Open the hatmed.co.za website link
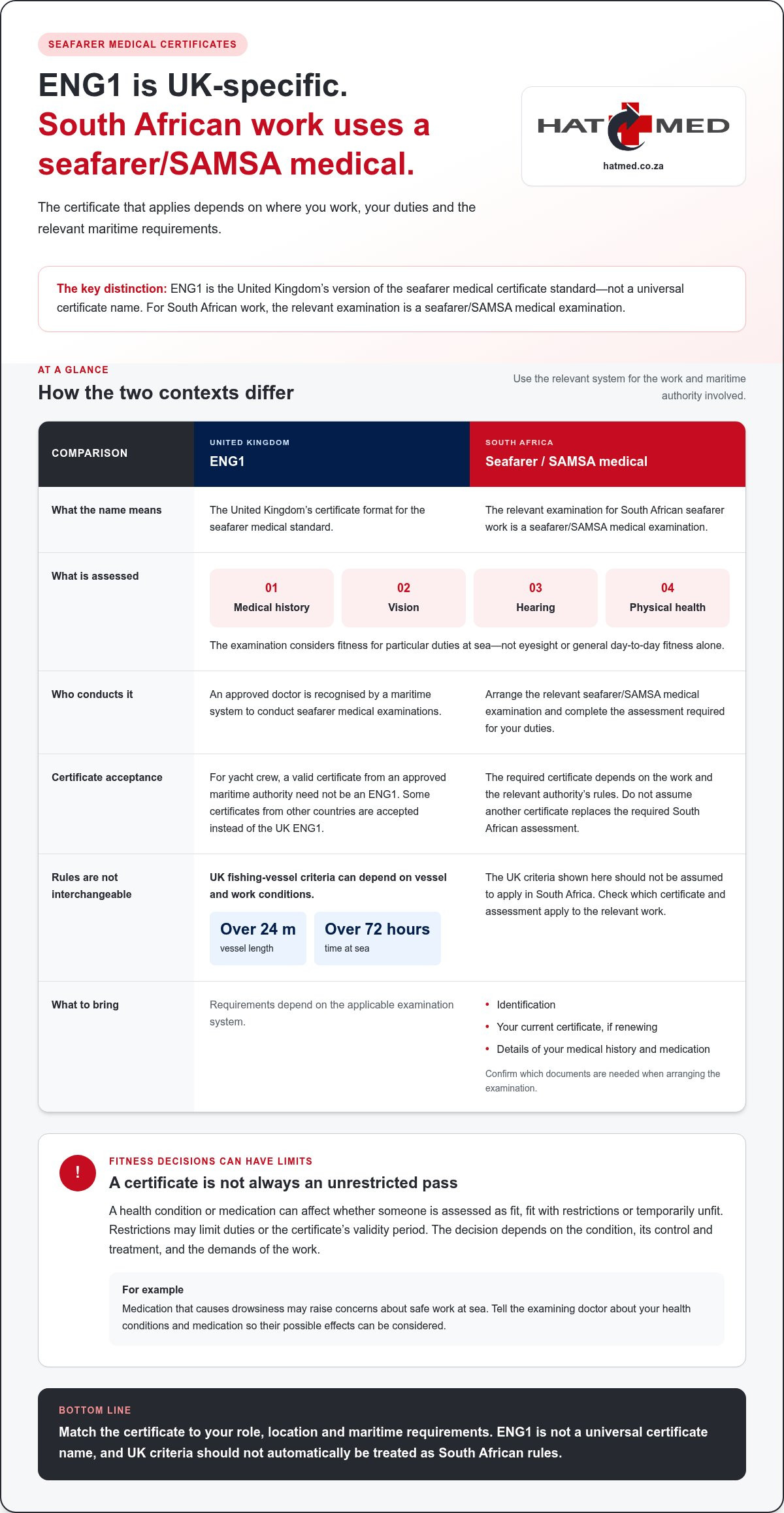The image size is (784, 1513). click(x=633, y=166)
